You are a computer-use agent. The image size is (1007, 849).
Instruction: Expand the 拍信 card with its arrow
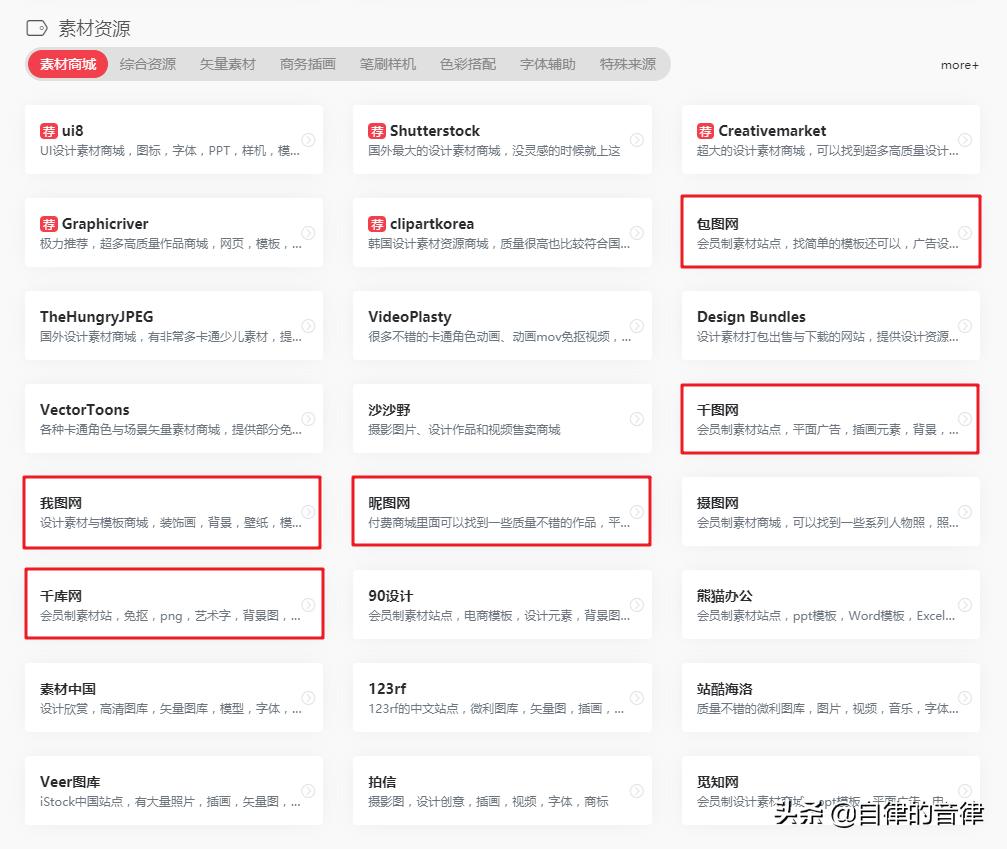pos(637,790)
